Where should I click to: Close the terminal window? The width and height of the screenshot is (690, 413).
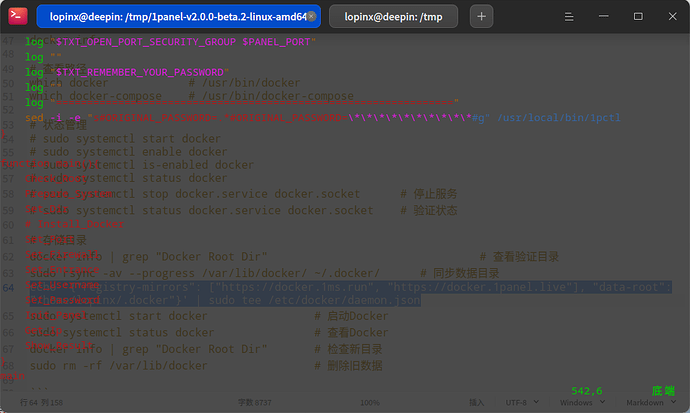point(672,16)
